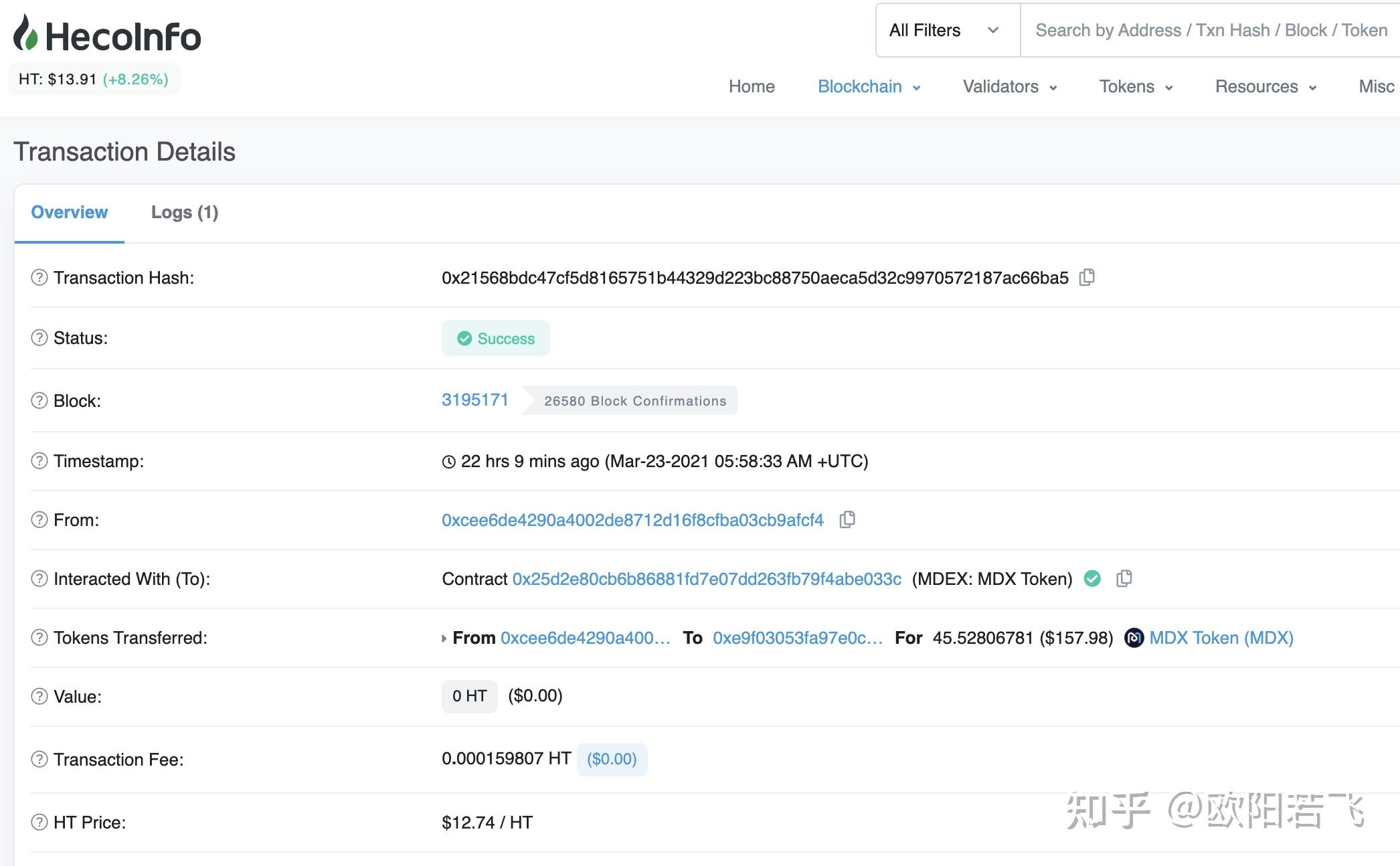This screenshot has height=866, width=1400.
Task: Open the Tokens dropdown menu
Action: pyautogui.click(x=1136, y=86)
